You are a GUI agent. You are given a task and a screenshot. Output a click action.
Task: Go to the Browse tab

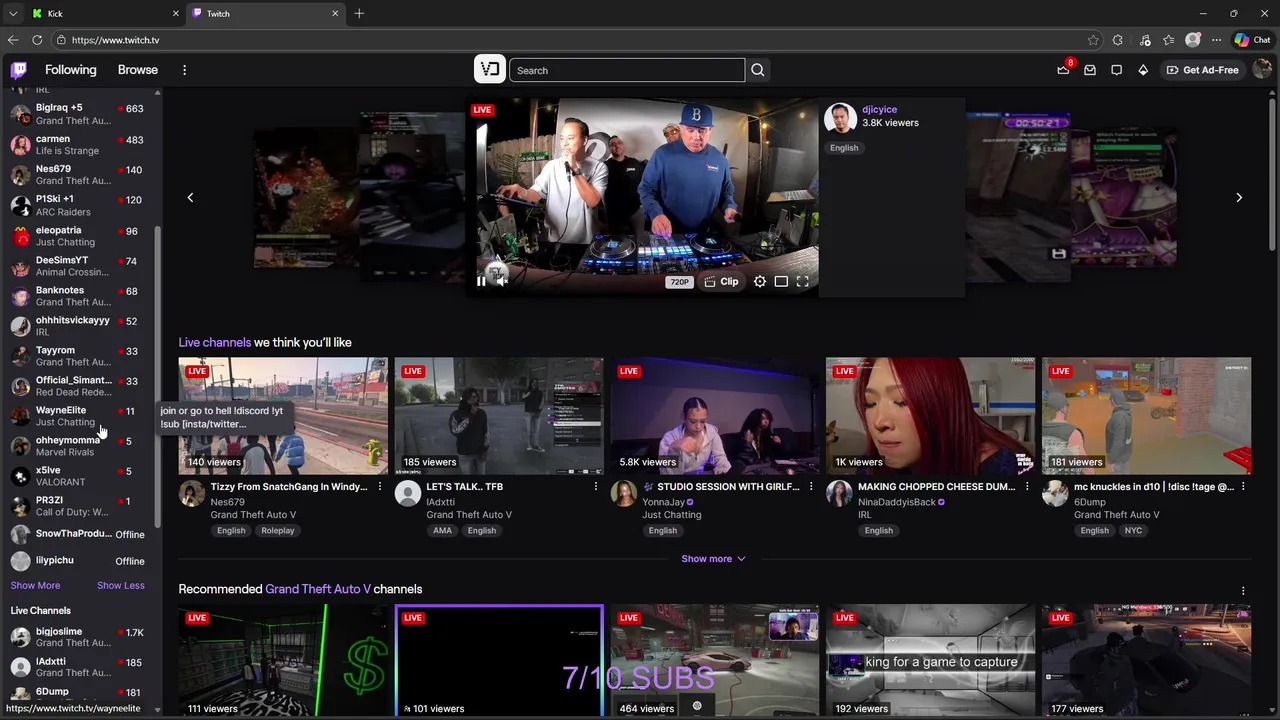137,70
